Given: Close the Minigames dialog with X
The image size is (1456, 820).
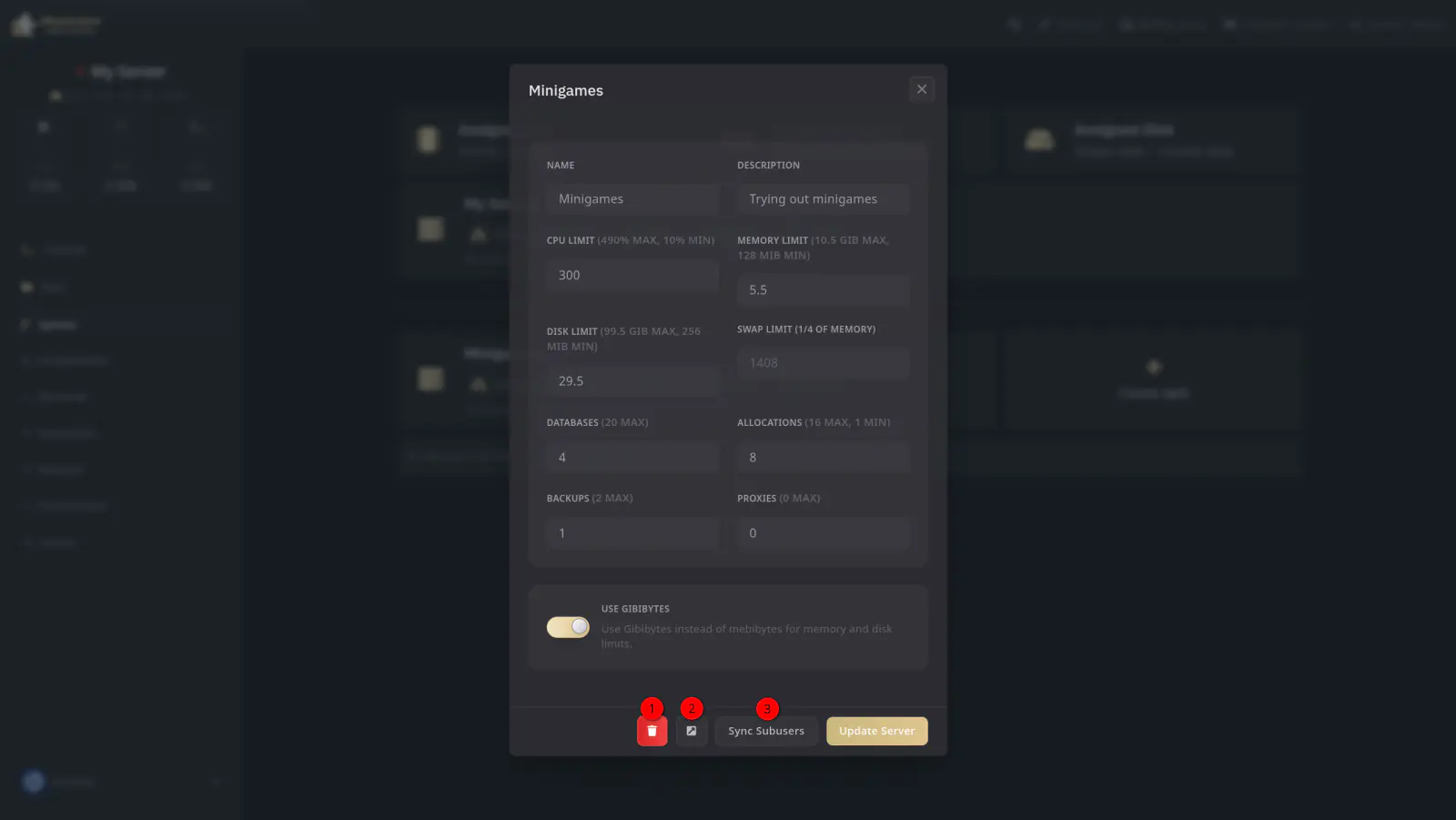Looking at the screenshot, I should pyautogui.click(x=921, y=89).
